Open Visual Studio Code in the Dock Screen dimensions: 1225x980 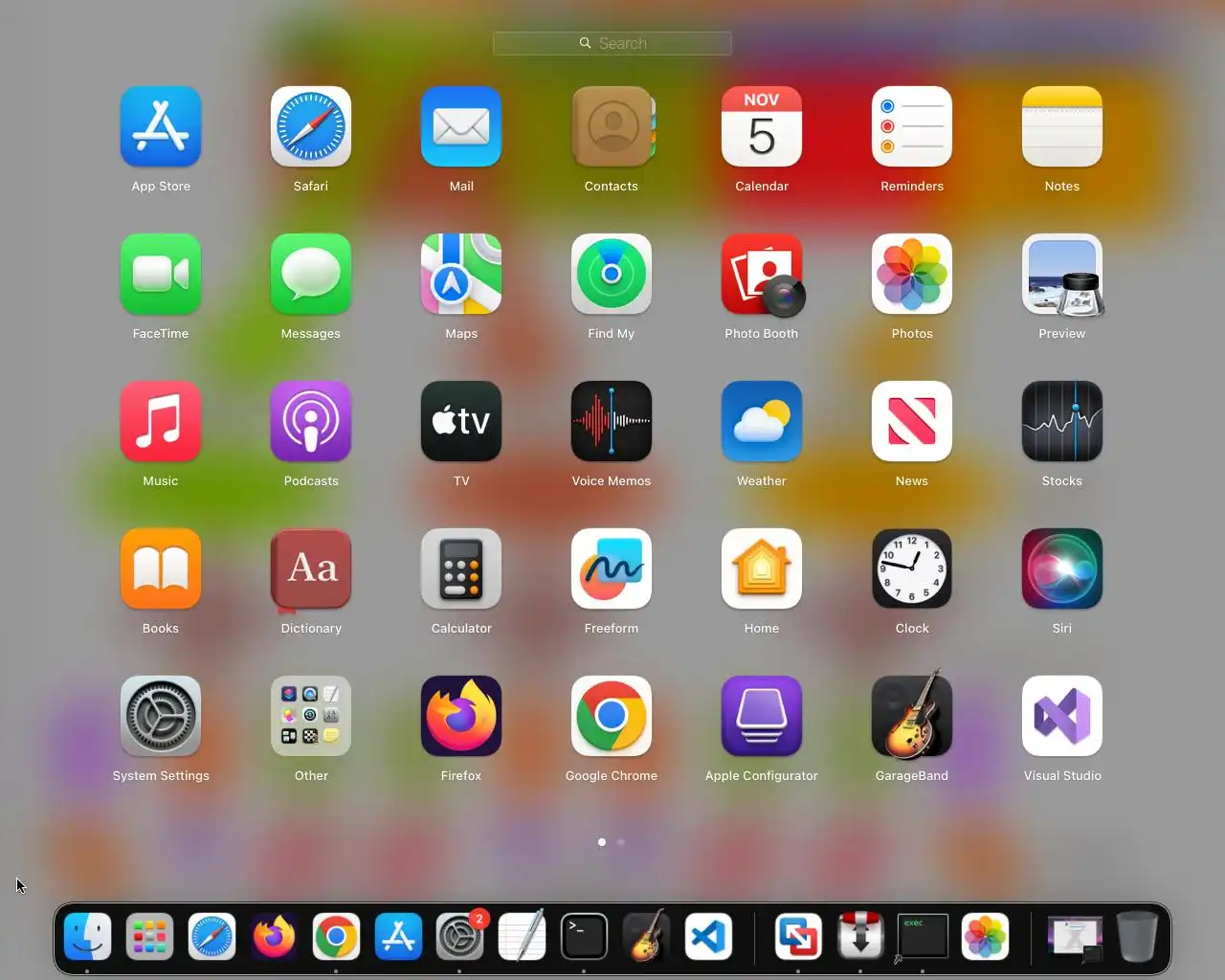709,937
